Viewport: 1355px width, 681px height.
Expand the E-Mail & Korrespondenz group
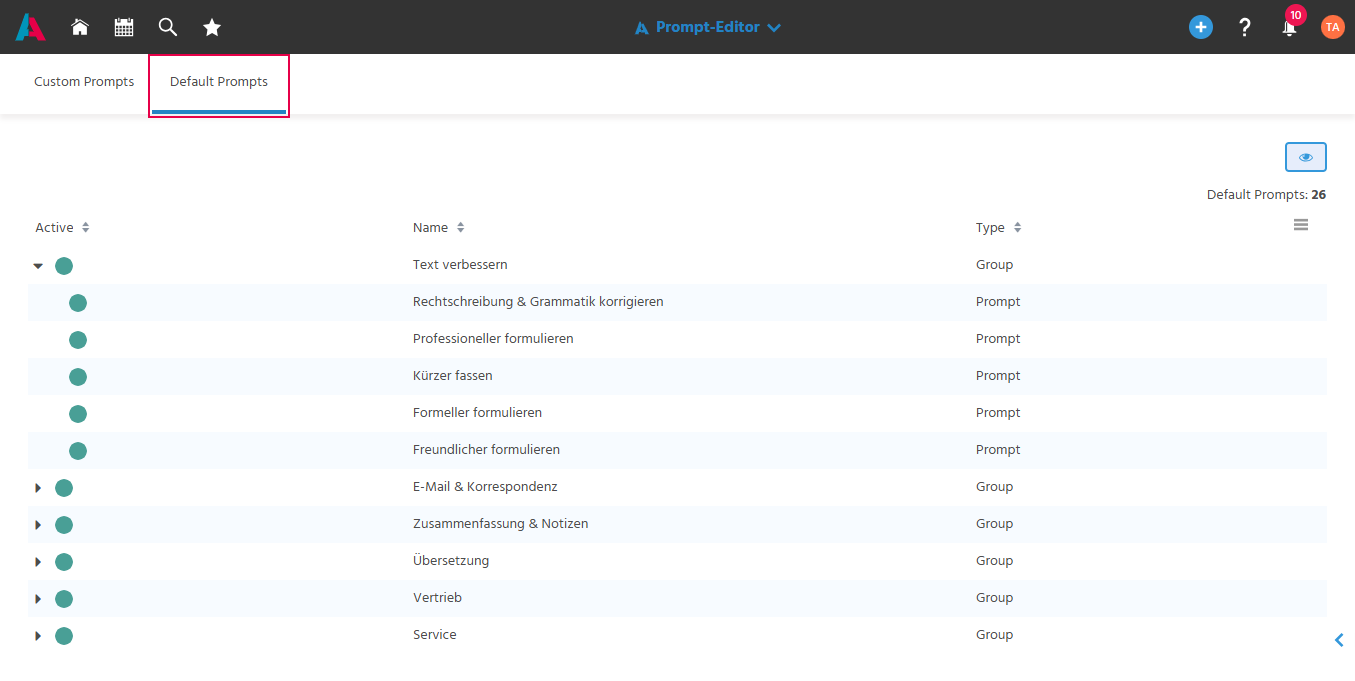(38, 488)
